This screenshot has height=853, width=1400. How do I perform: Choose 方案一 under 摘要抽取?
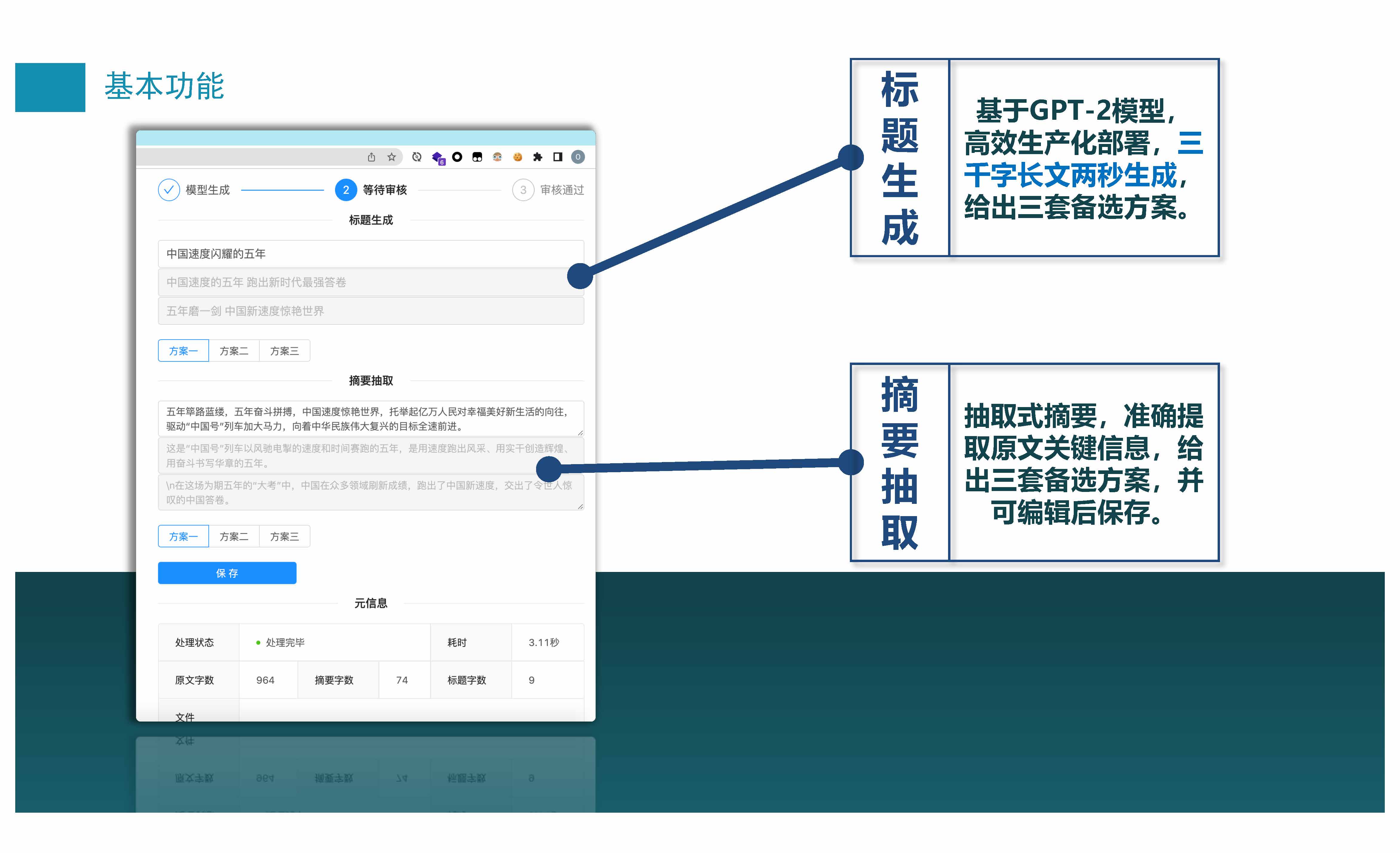(184, 536)
